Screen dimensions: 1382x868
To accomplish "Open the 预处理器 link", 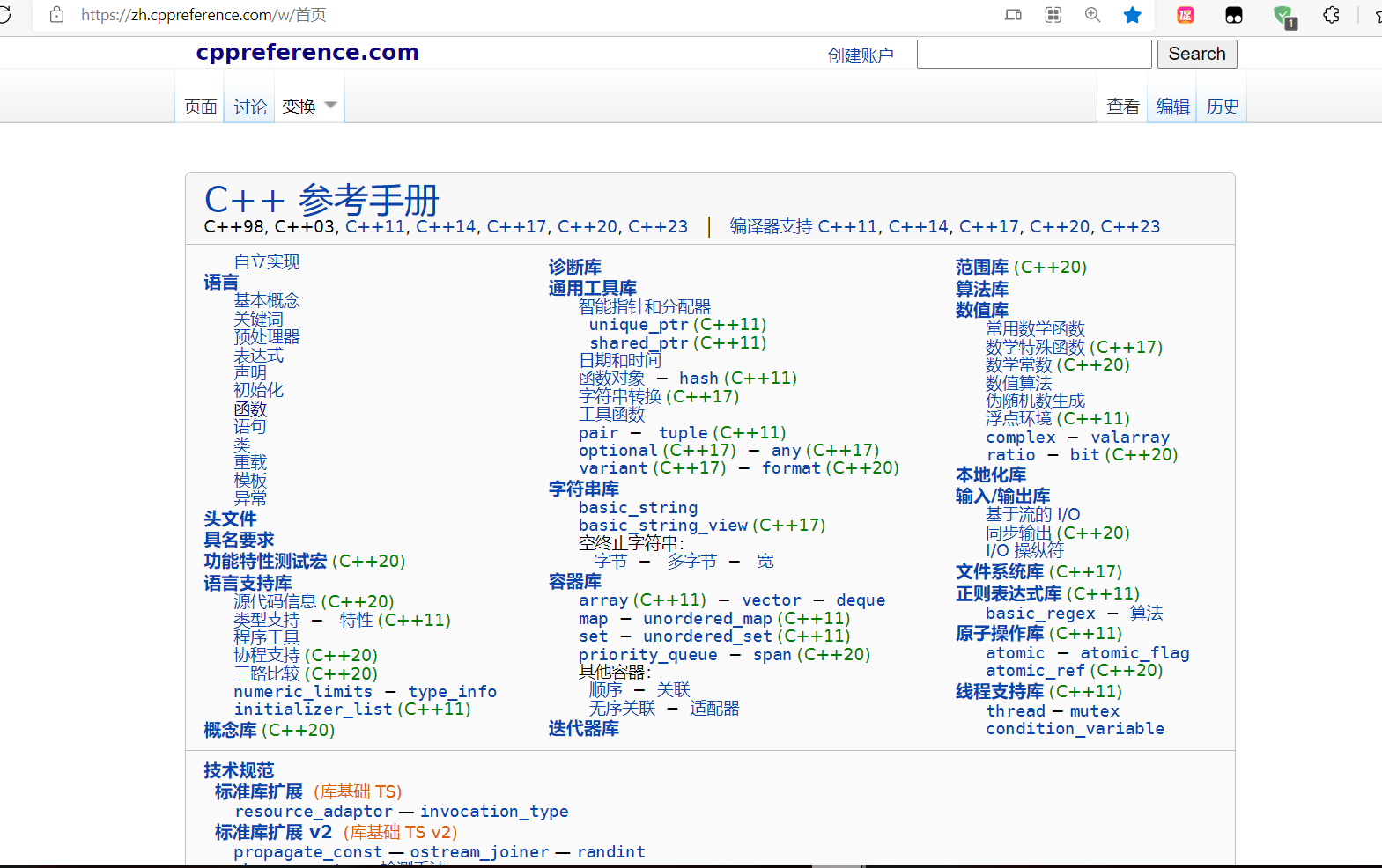I will click(x=267, y=336).
